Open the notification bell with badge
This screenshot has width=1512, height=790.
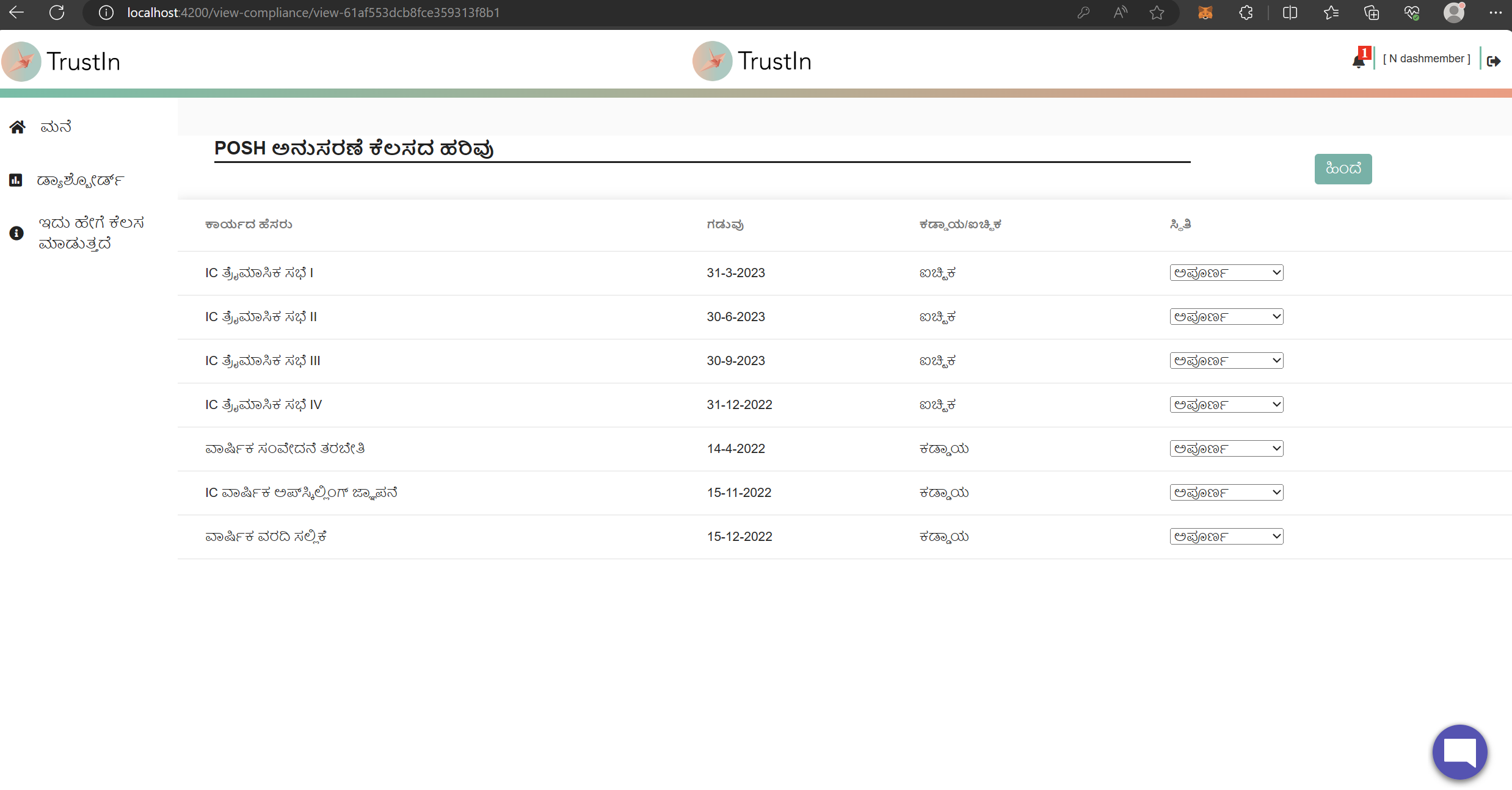(1359, 60)
